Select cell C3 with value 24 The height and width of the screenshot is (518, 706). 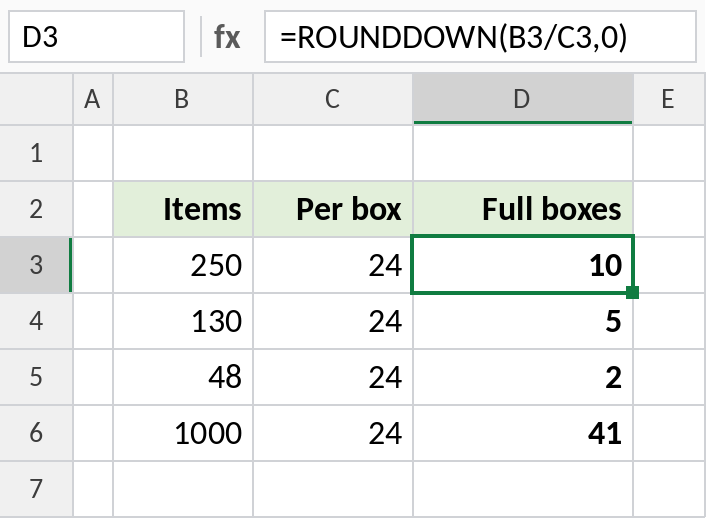click(x=333, y=265)
